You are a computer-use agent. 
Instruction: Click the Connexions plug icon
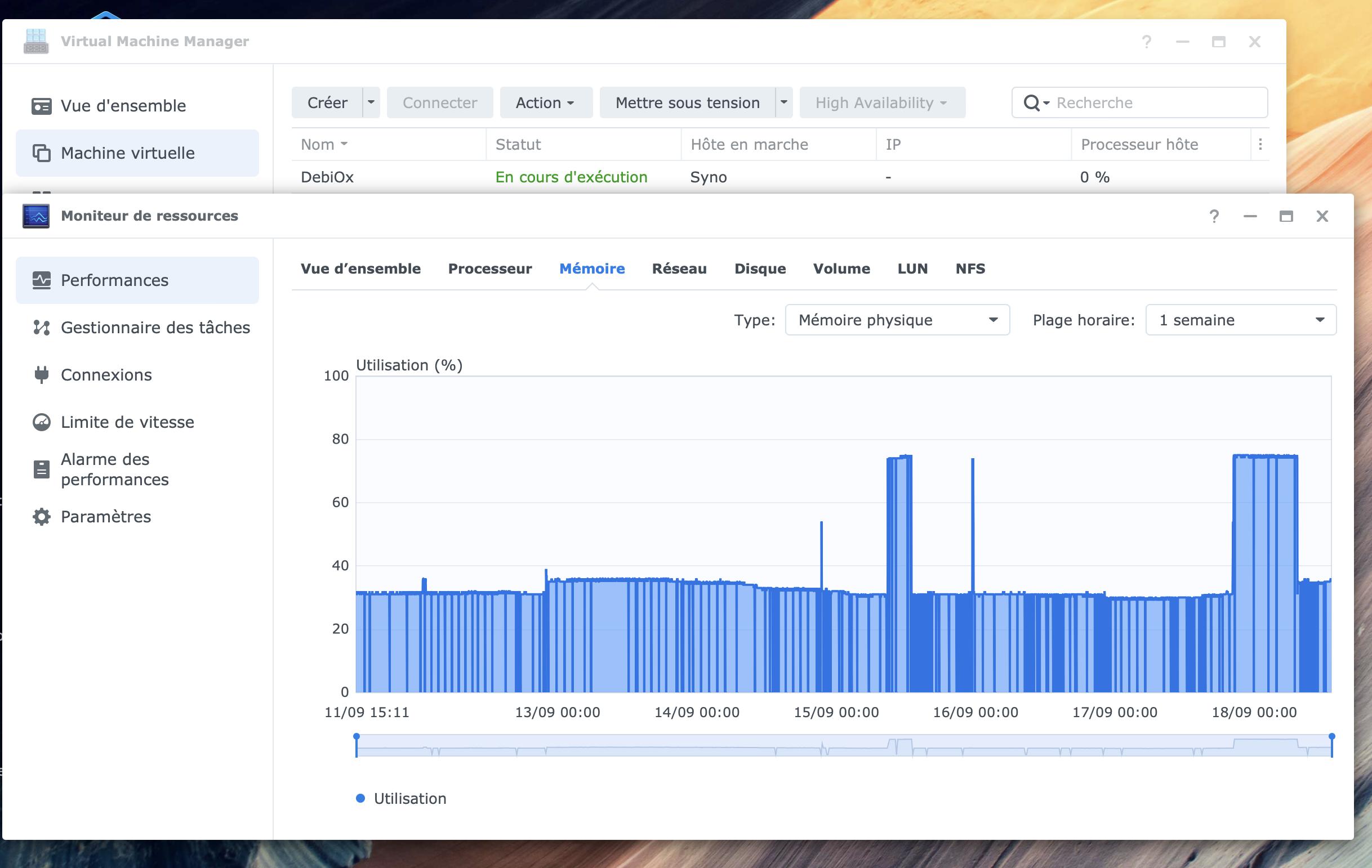pyautogui.click(x=42, y=375)
